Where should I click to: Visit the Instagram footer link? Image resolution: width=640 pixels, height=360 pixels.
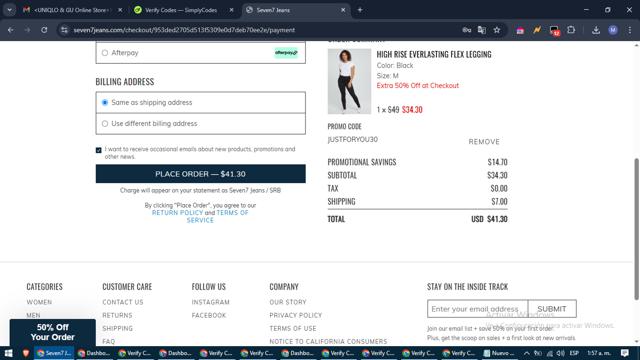(211, 302)
